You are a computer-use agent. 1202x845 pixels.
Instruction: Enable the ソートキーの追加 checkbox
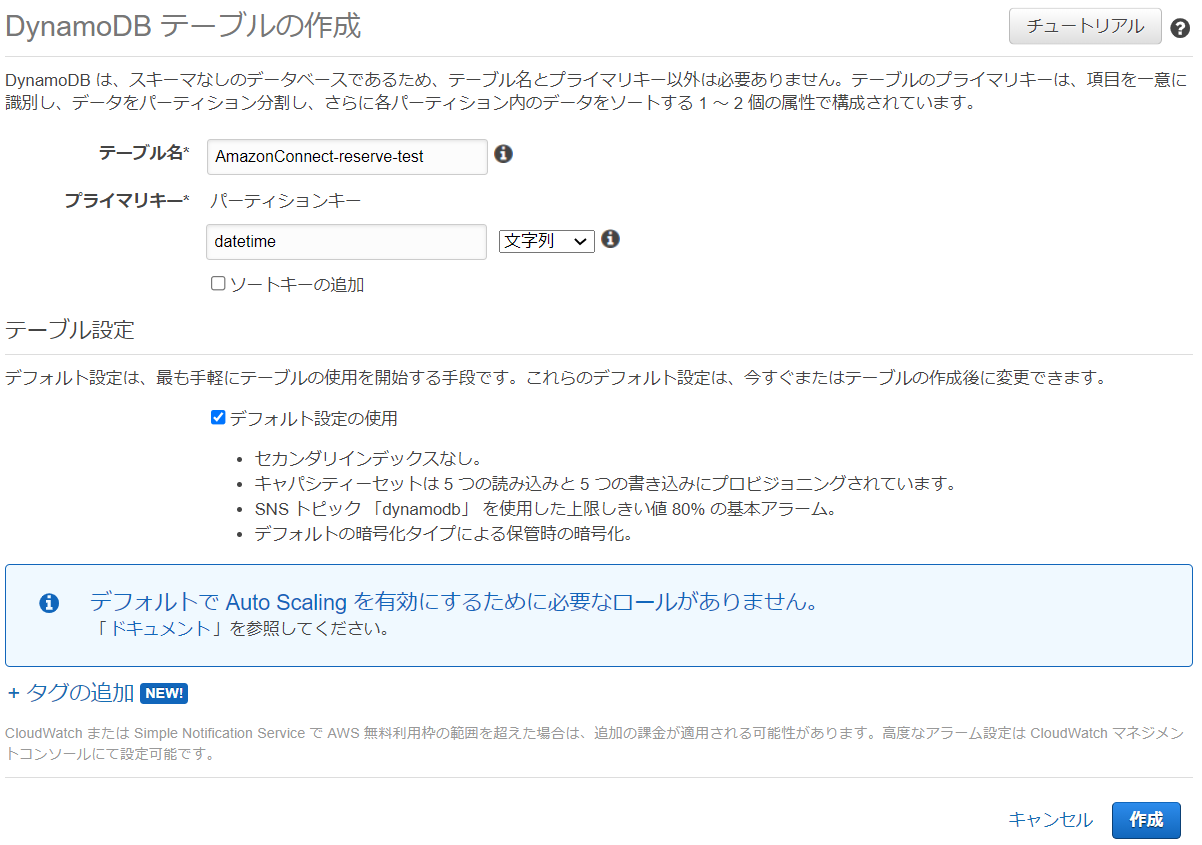click(x=218, y=284)
